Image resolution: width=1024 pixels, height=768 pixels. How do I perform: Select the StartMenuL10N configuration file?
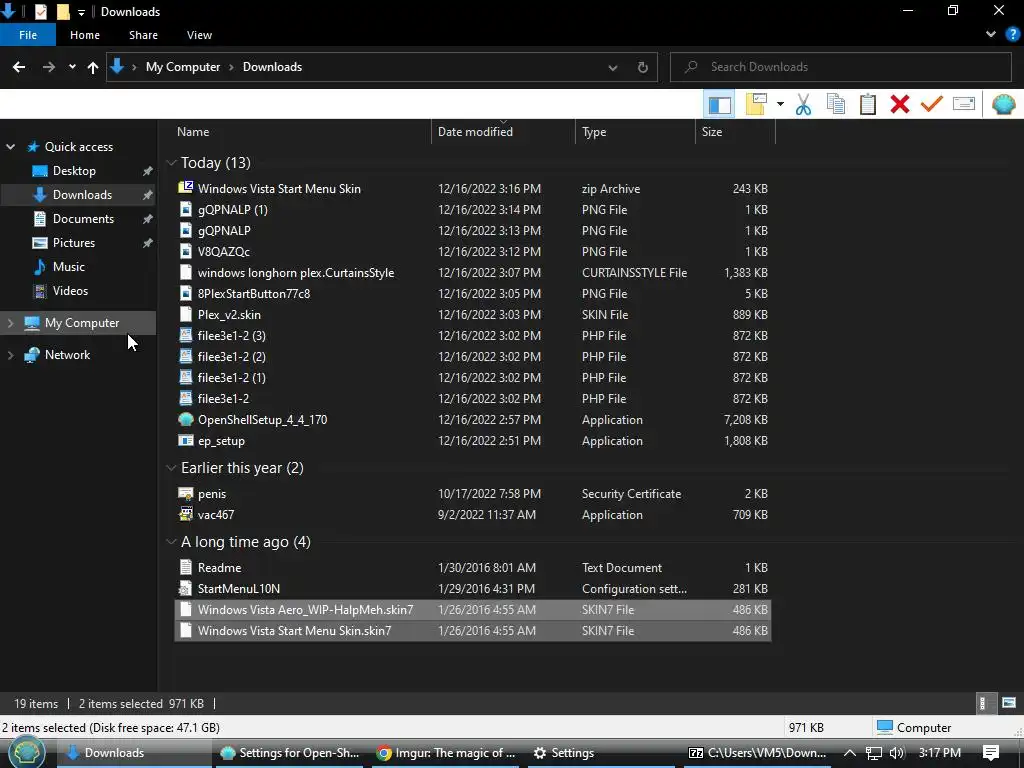[x=473, y=588]
